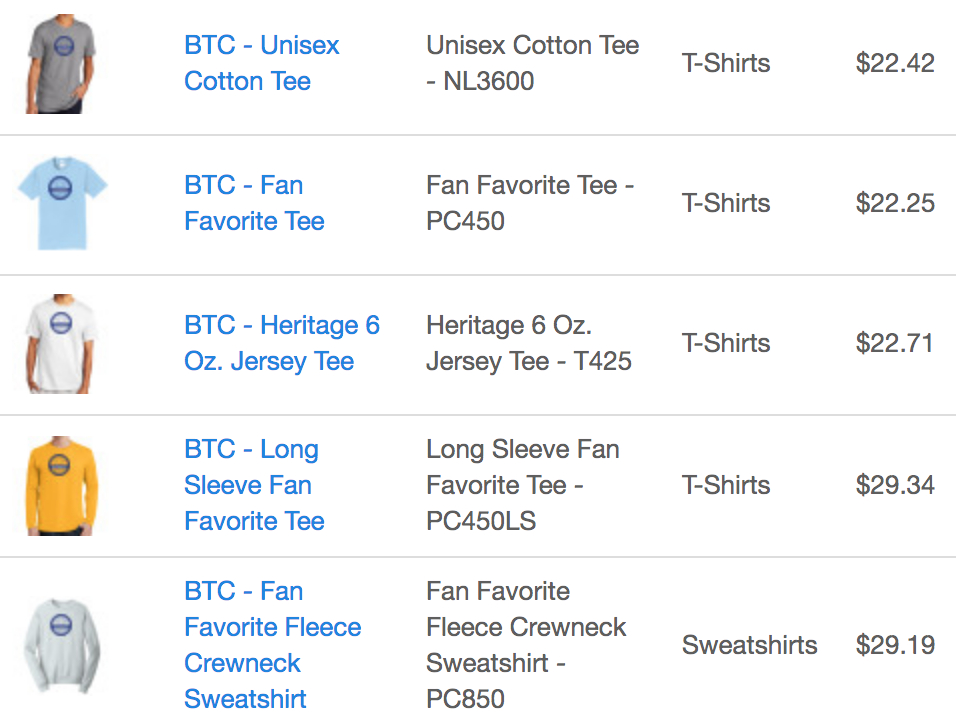The image size is (956, 728).
Task: Click the $29.34 price
Action: tap(895, 486)
